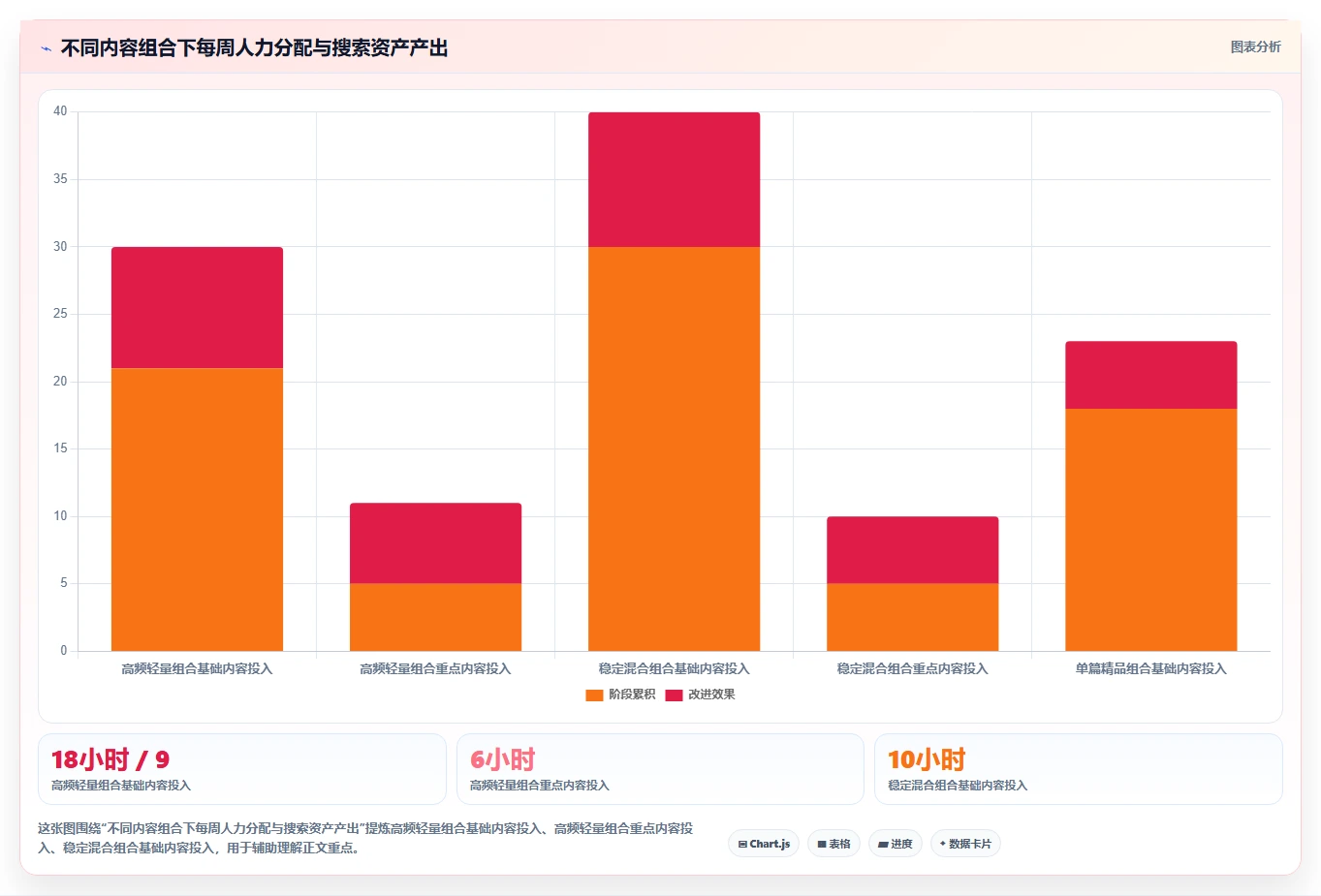Select the Chart.js tag chip
The image size is (1321, 896).
pos(764,844)
